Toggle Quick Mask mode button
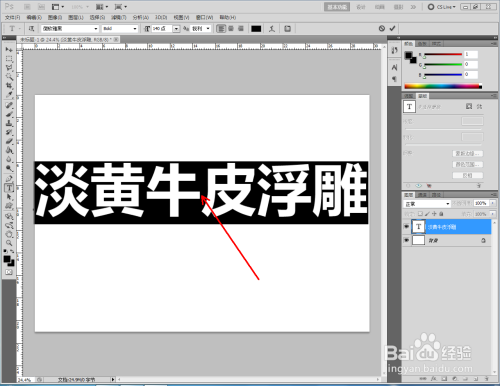 (9, 272)
